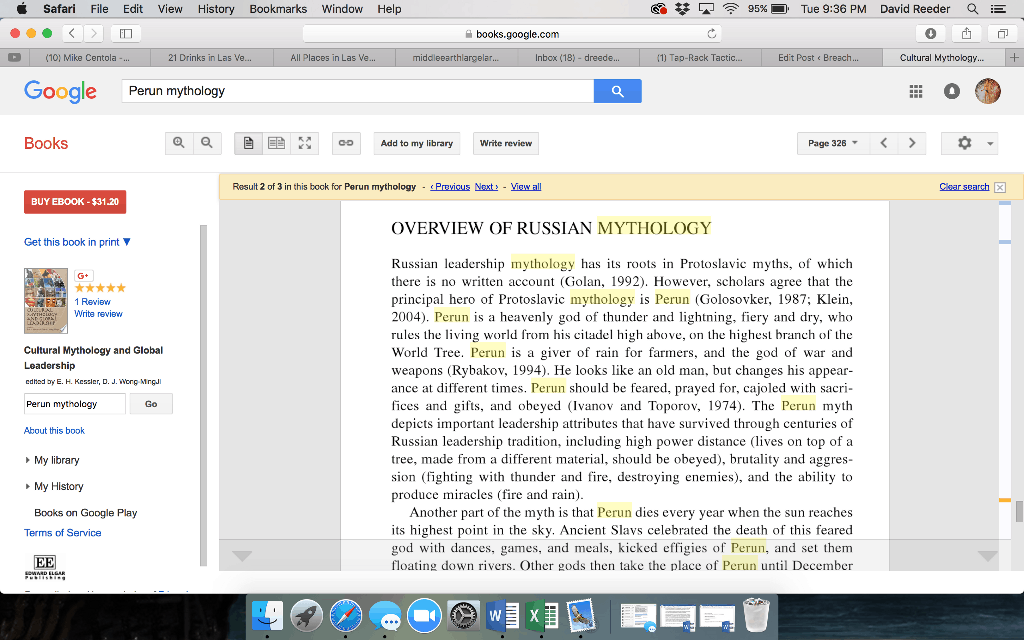Show Safari downloads
The image size is (1024, 640).
tap(931, 33)
